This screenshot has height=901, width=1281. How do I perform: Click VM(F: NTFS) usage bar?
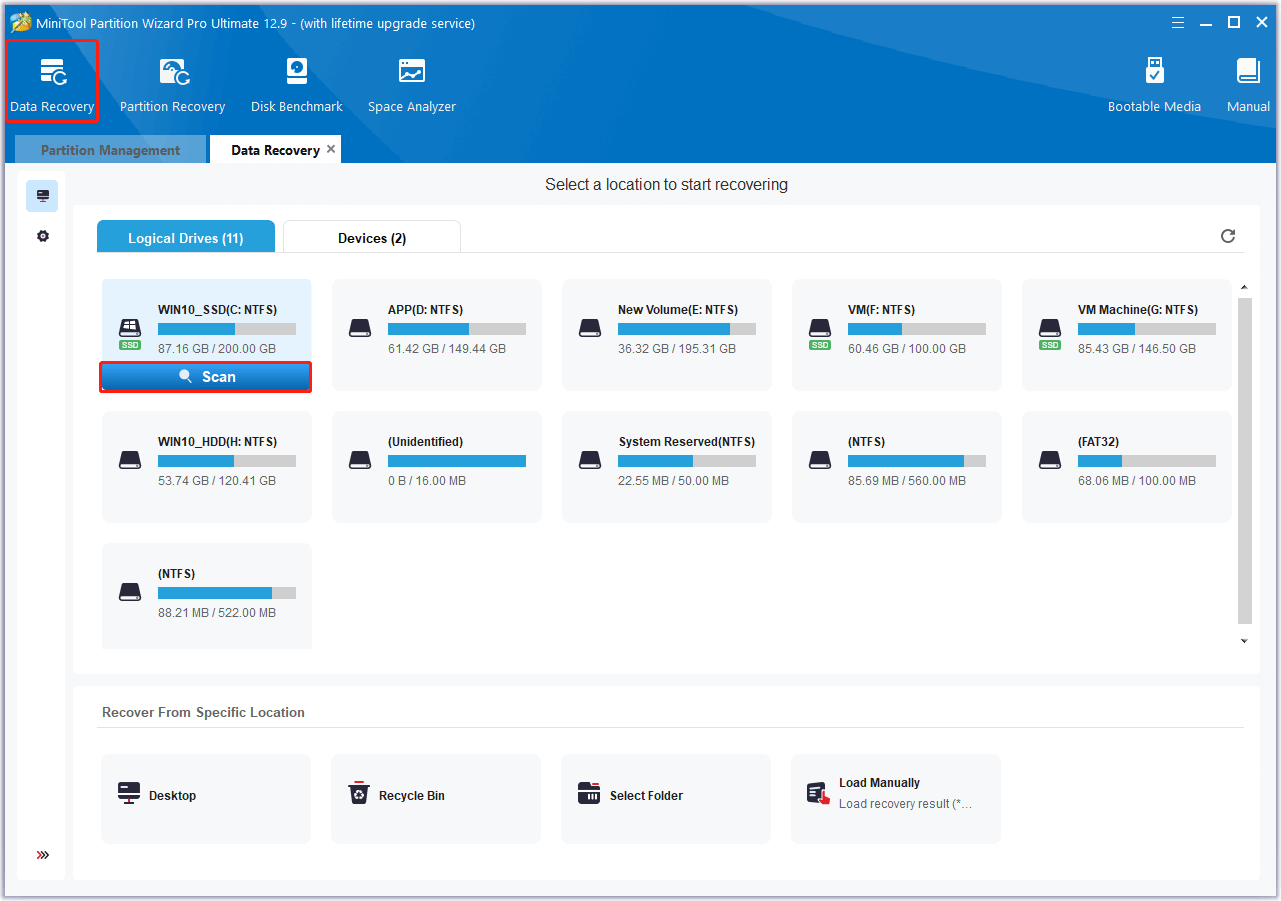pyautogui.click(x=917, y=329)
